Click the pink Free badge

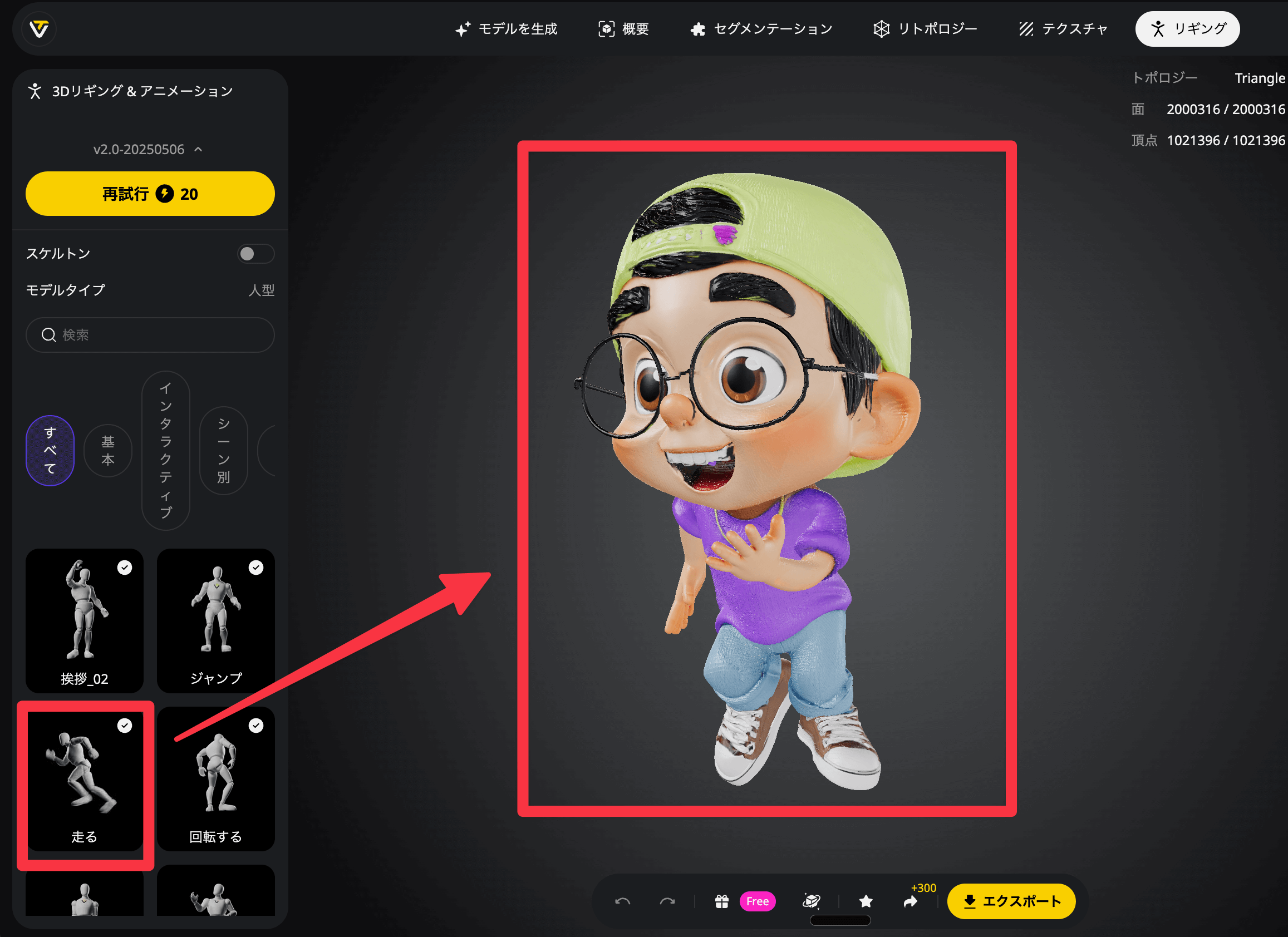point(757,901)
